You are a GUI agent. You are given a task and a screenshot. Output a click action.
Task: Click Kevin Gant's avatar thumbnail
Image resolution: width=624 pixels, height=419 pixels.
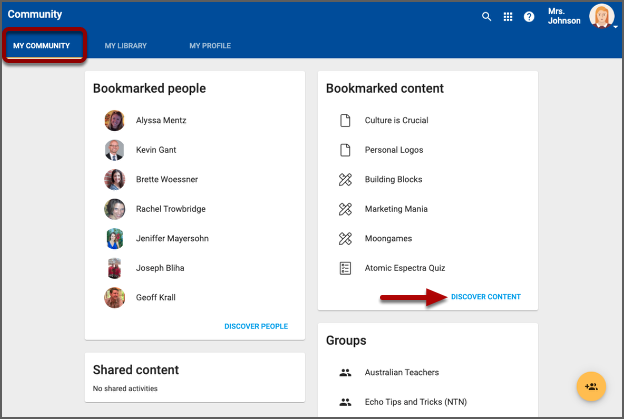(115, 150)
